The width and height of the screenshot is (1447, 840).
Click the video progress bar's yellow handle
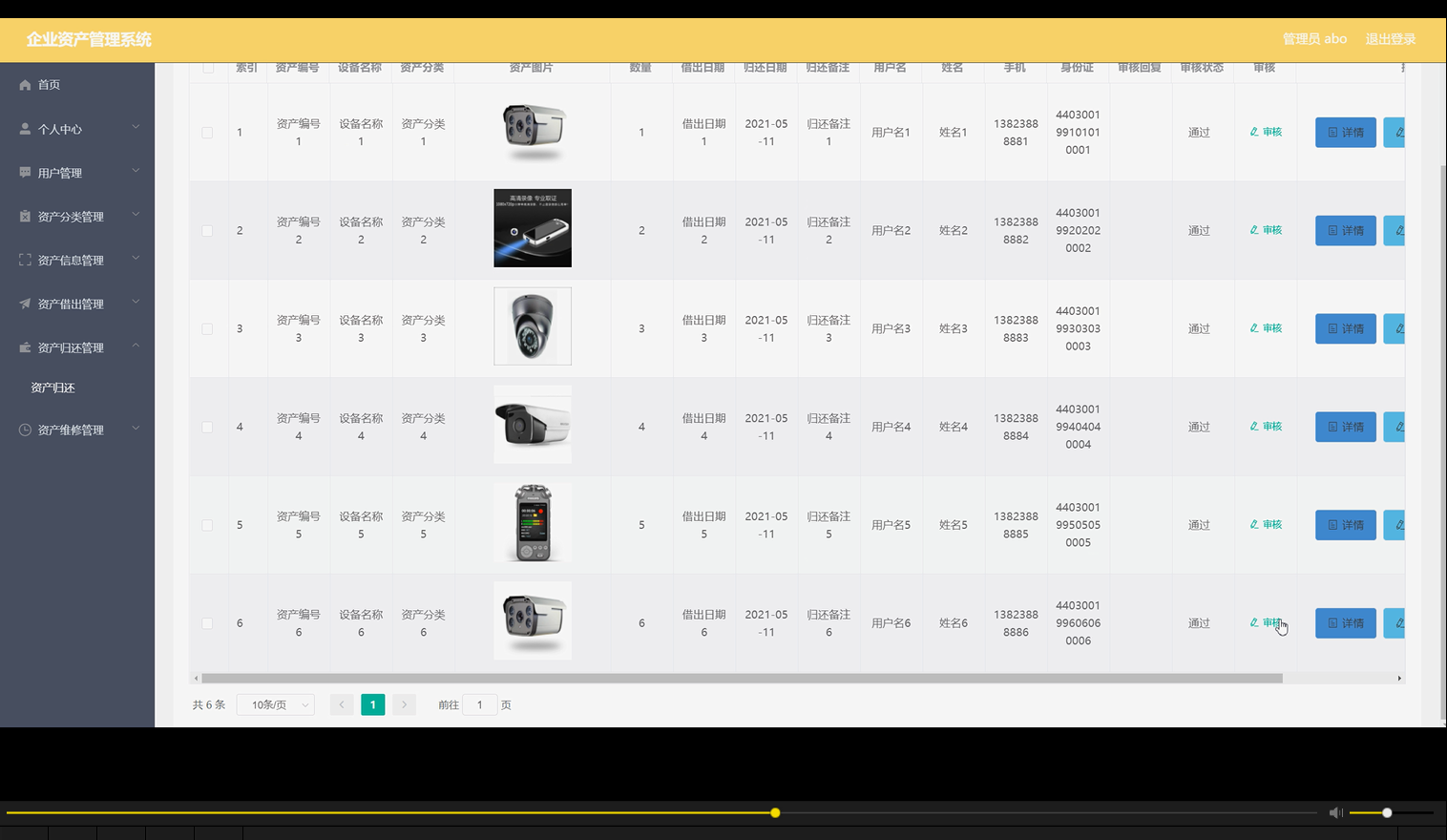(x=775, y=812)
